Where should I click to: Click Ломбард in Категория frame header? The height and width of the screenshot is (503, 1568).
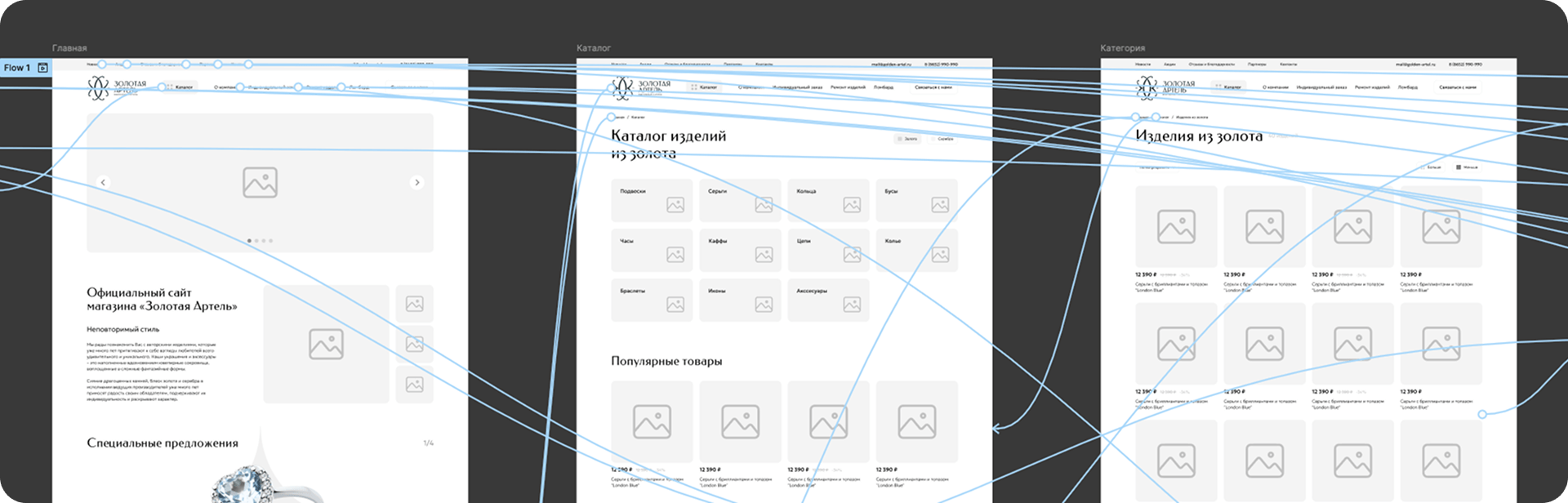click(x=1407, y=87)
